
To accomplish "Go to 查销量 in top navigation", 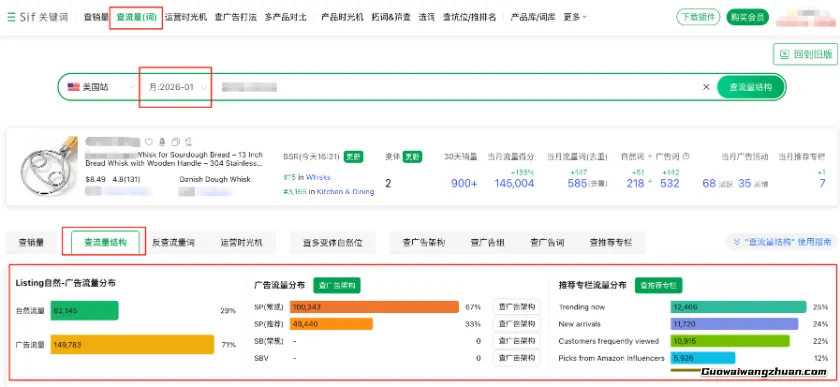I will coord(96,17).
